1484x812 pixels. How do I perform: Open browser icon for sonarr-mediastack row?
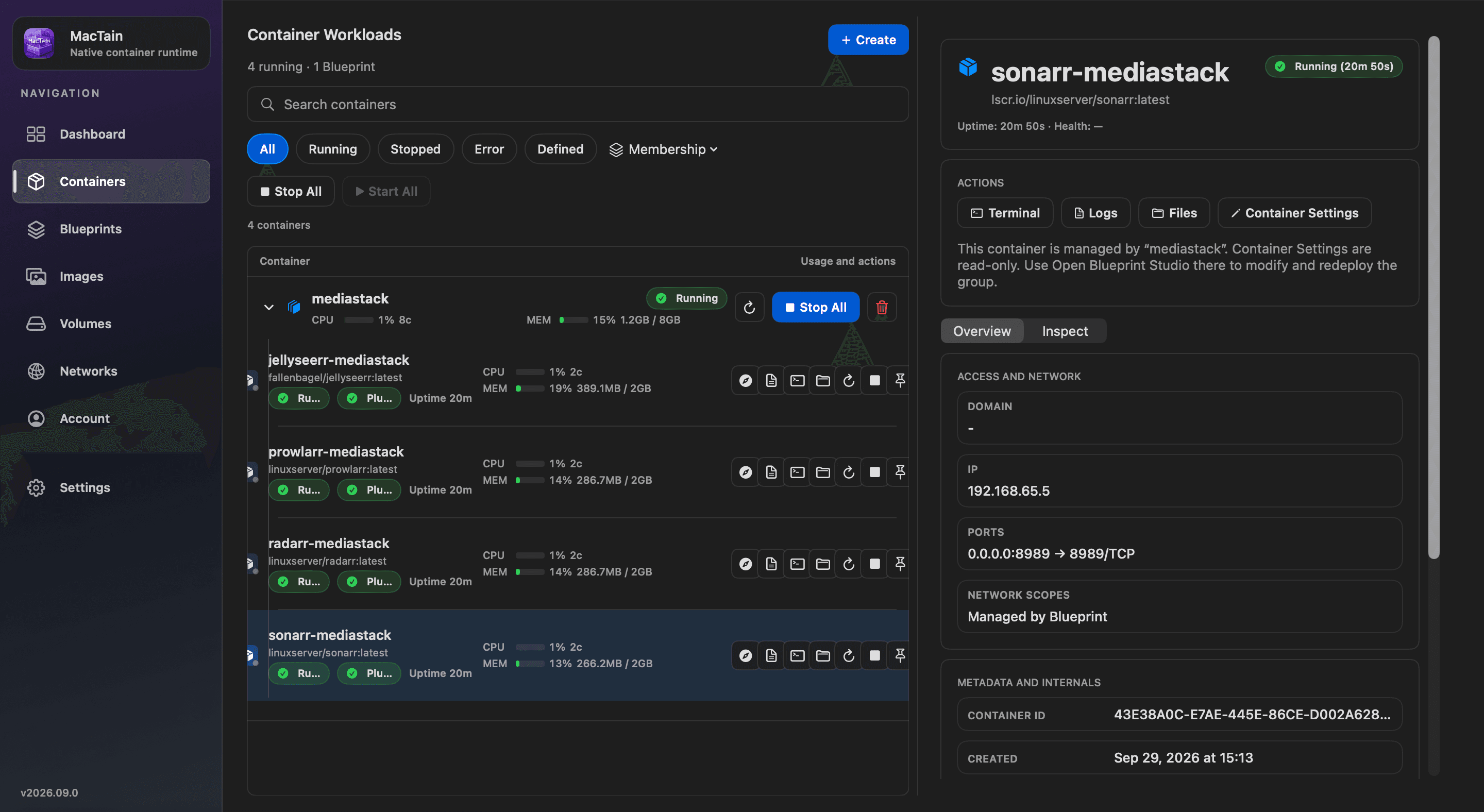point(746,655)
